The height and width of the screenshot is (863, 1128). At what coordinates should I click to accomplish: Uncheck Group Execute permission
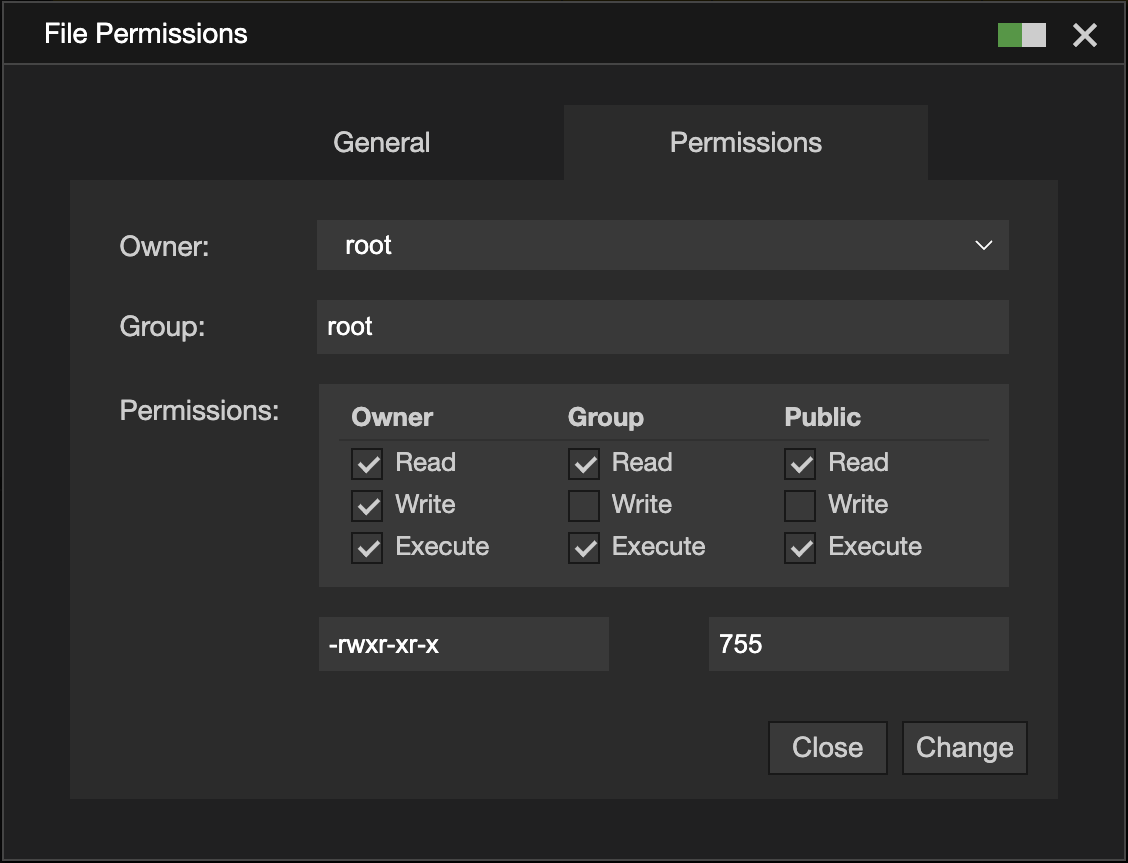click(x=583, y=548)
